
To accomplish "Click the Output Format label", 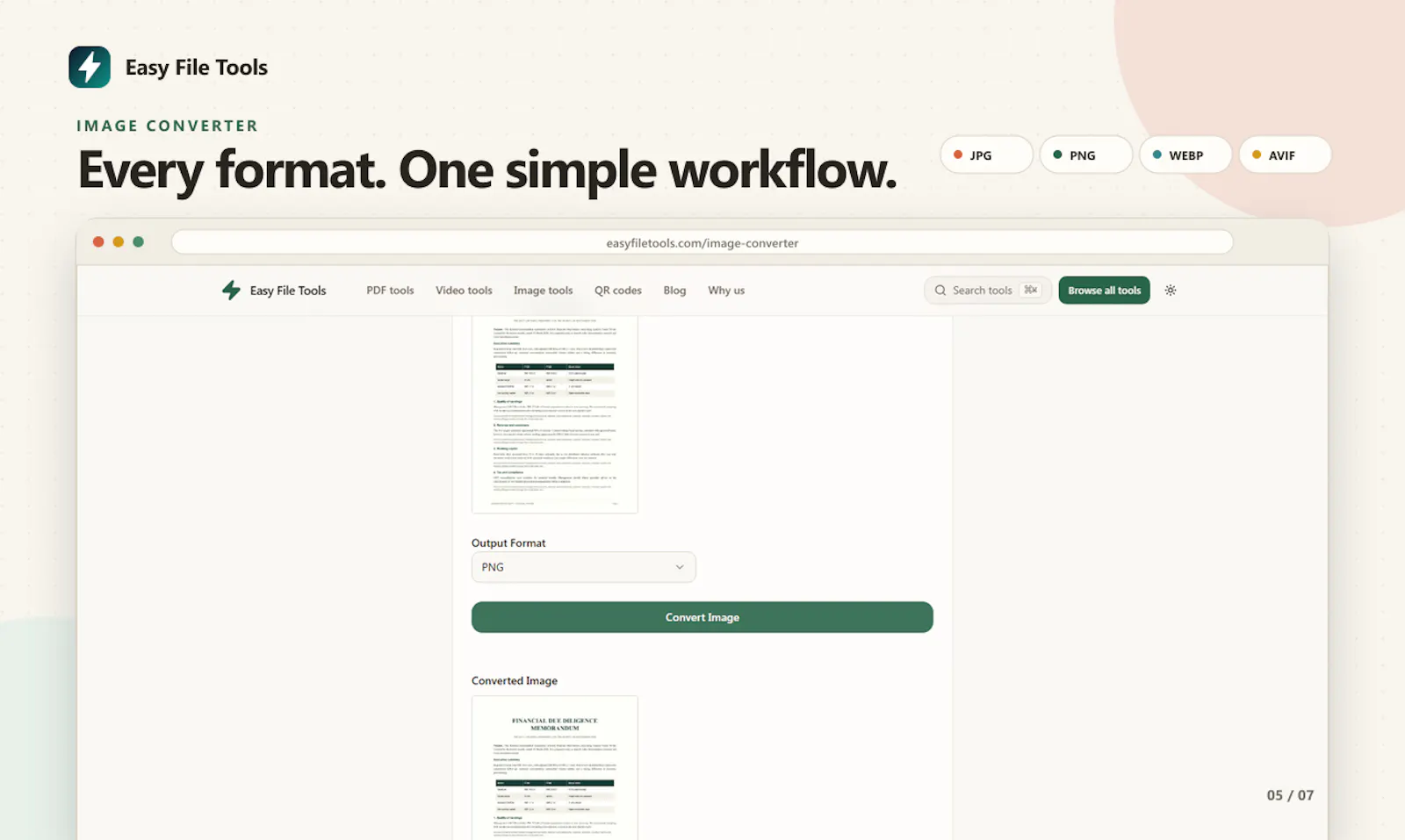I will (x=508, y=543).
